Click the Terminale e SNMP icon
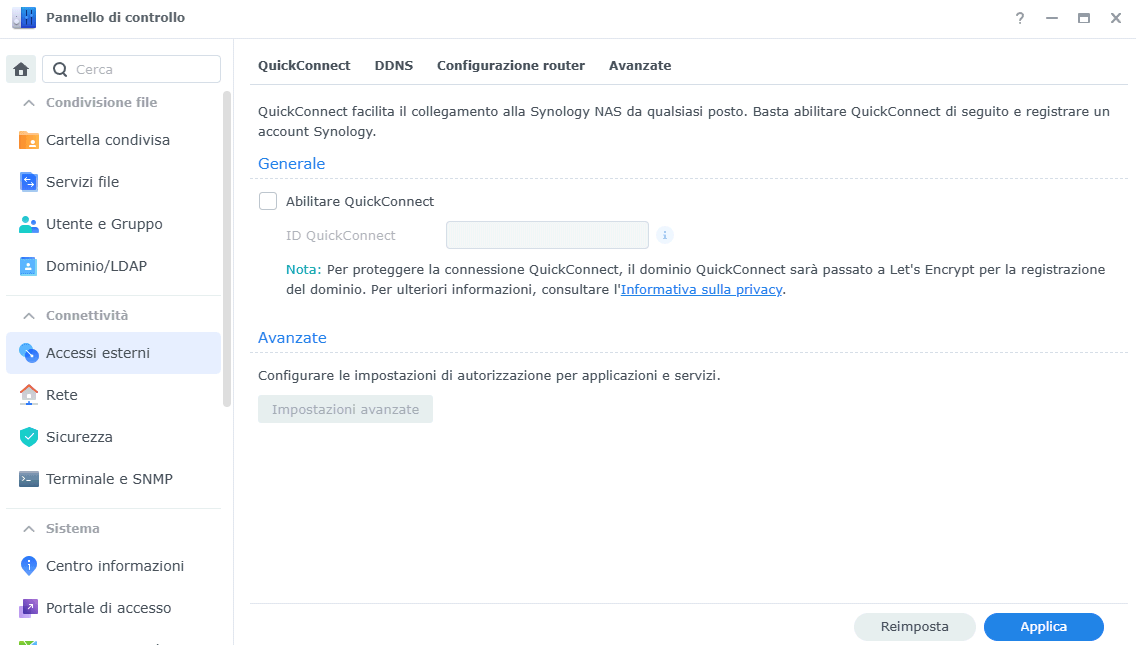The width and height of the screenshot is (1136, 645). (28, 479)
